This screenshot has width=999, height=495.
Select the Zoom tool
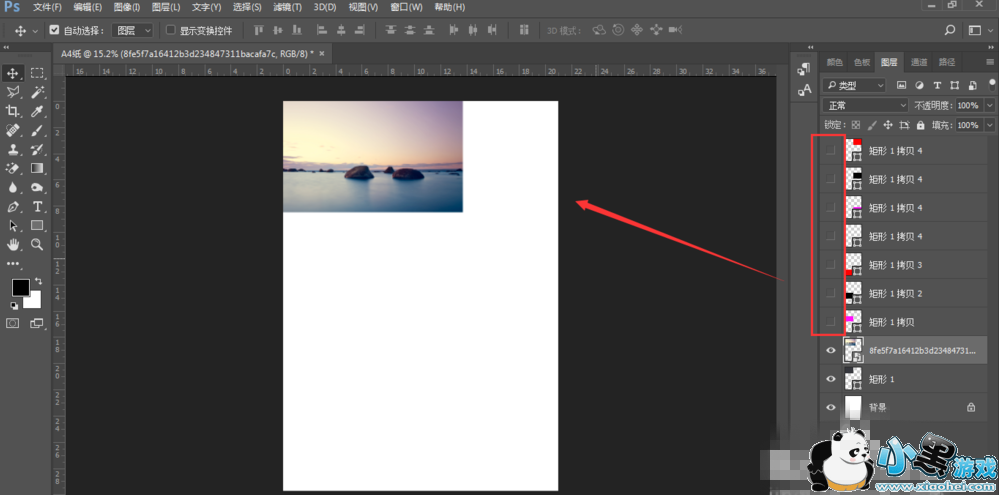click(37, 244)
